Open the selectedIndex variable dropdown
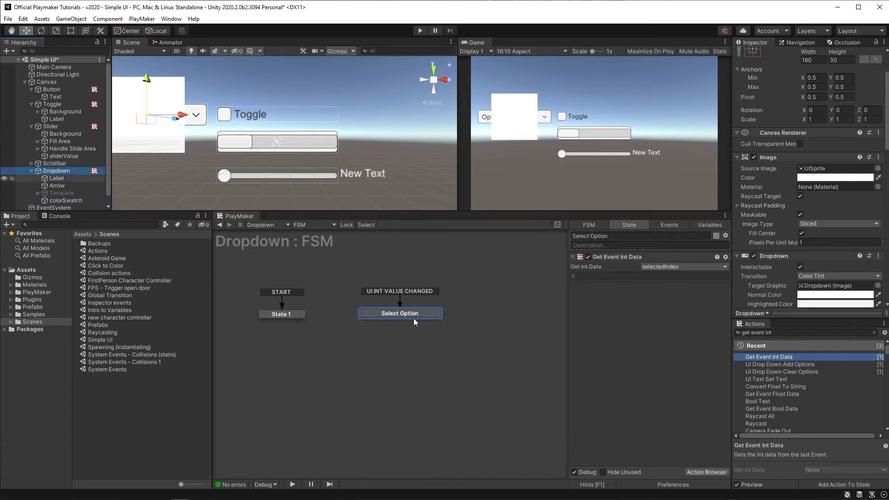Viewport: 889px width, 500px height. (684, 266)
